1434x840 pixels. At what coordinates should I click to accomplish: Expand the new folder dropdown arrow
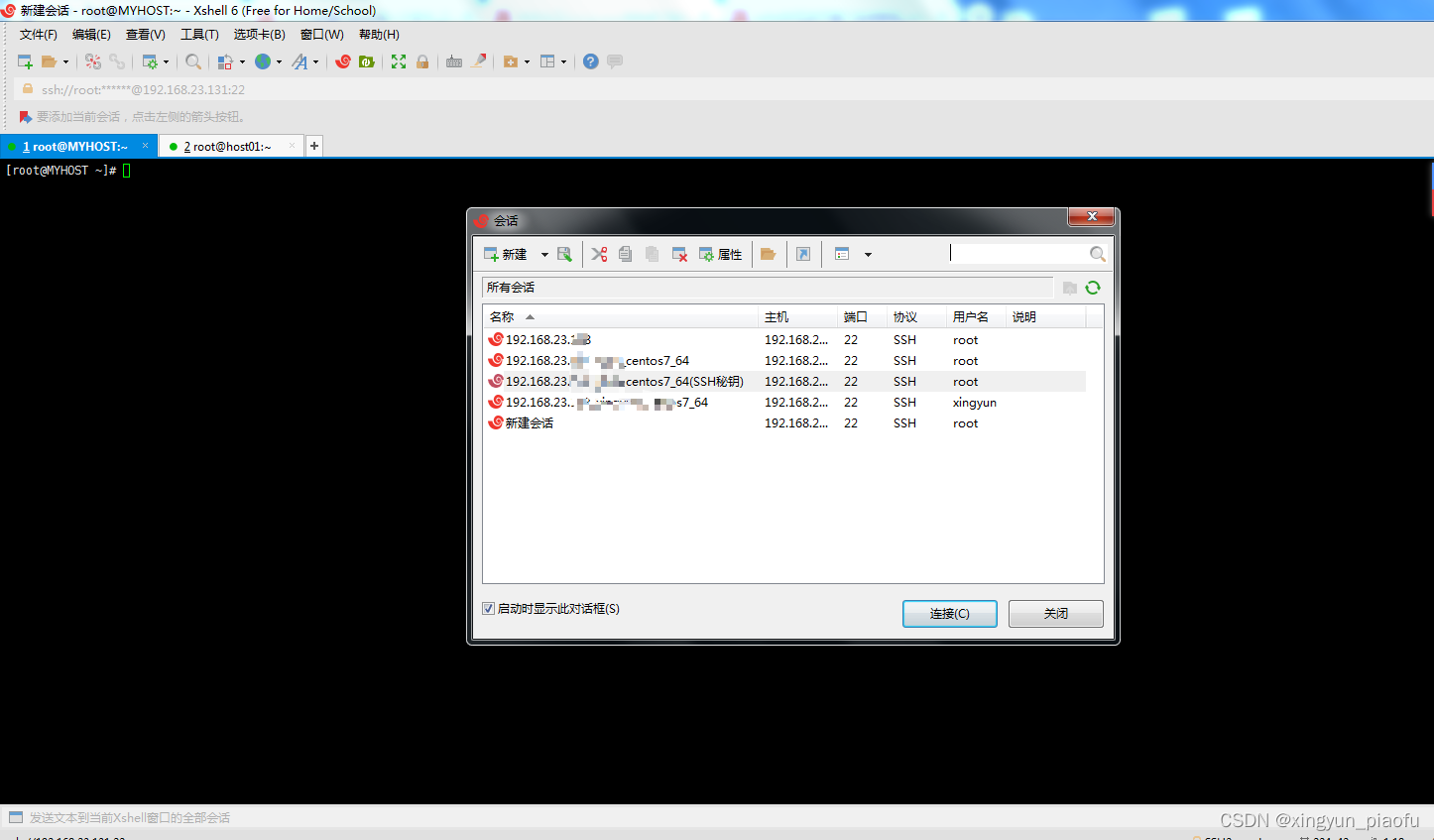pyautogui.click(x=527, y=61)
